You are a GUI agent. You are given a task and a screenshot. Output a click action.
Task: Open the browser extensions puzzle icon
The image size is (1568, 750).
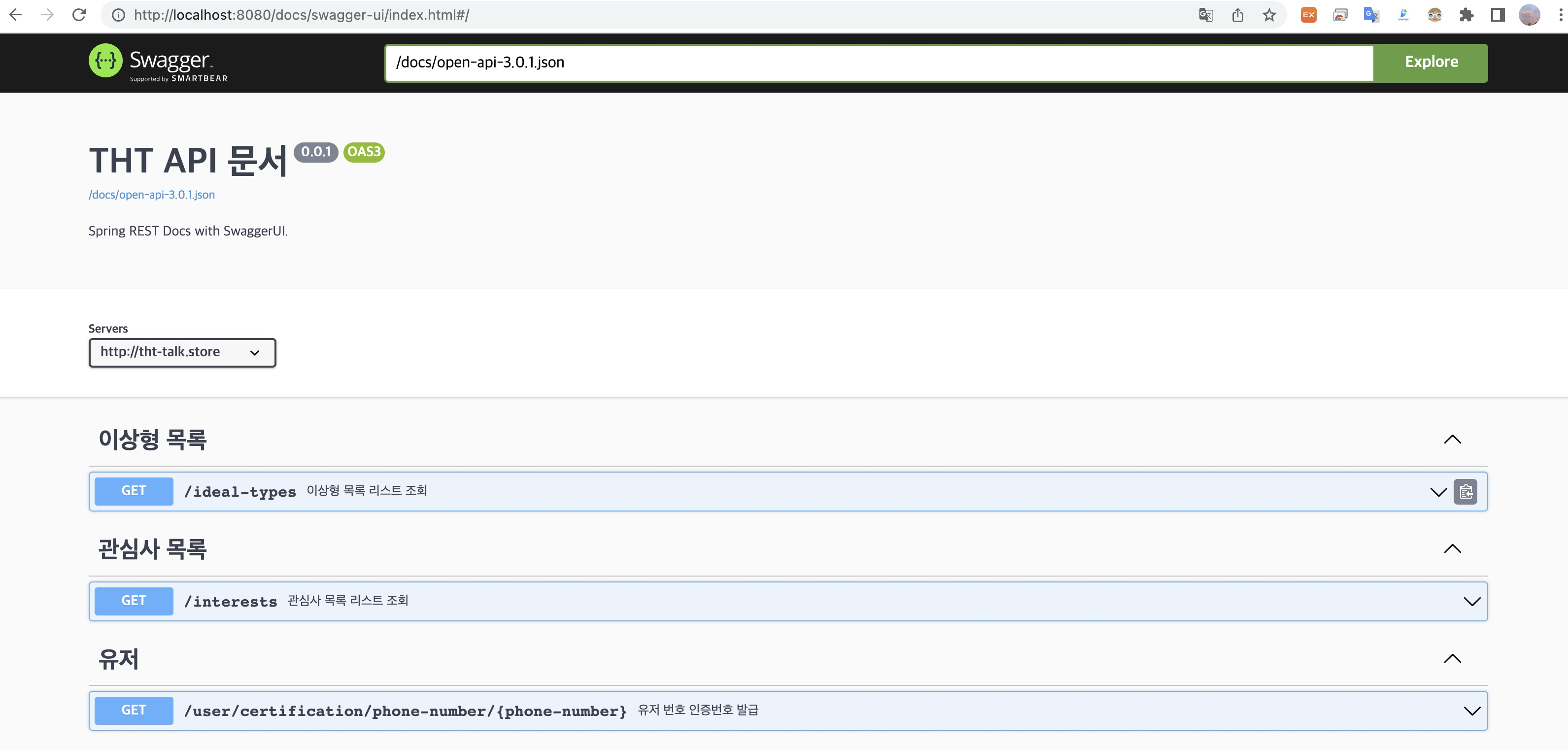point(1466,15)
